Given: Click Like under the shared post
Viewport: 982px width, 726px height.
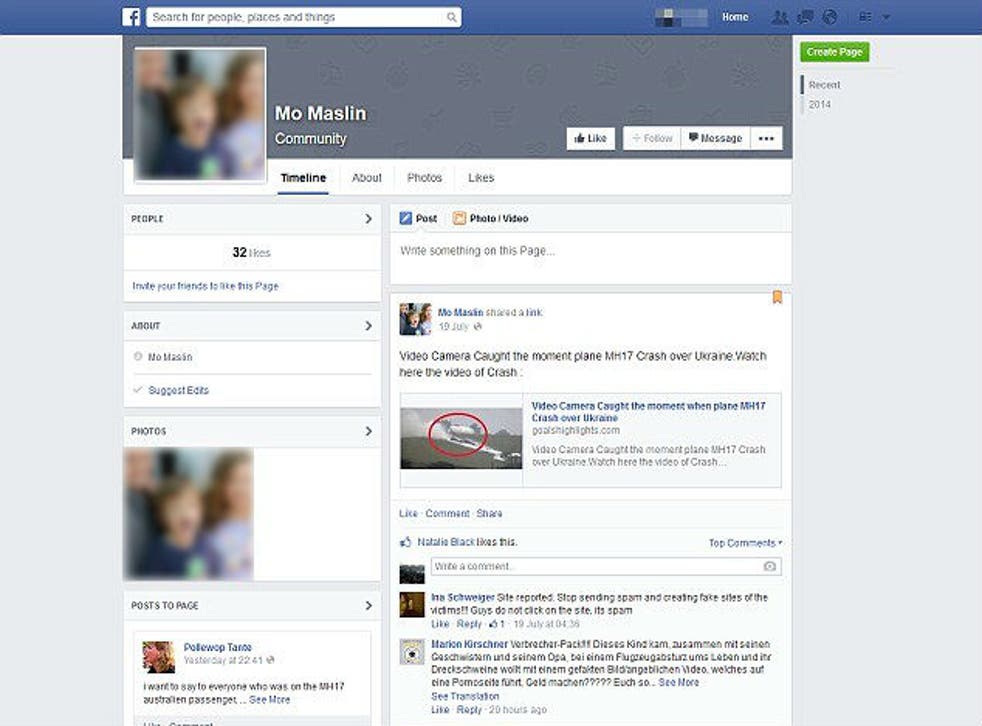Looking at the screenshot, I should pyautogui.click(x=408, y=513).
